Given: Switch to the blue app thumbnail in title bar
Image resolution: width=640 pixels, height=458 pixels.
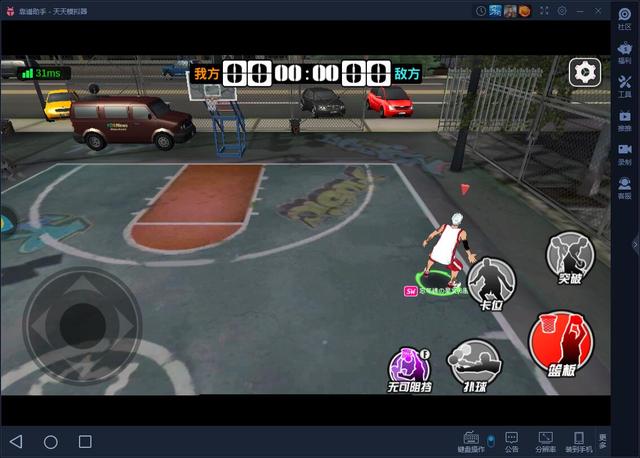Looking at the screenshot, I should pyautogui.click(x=495, y=11).
